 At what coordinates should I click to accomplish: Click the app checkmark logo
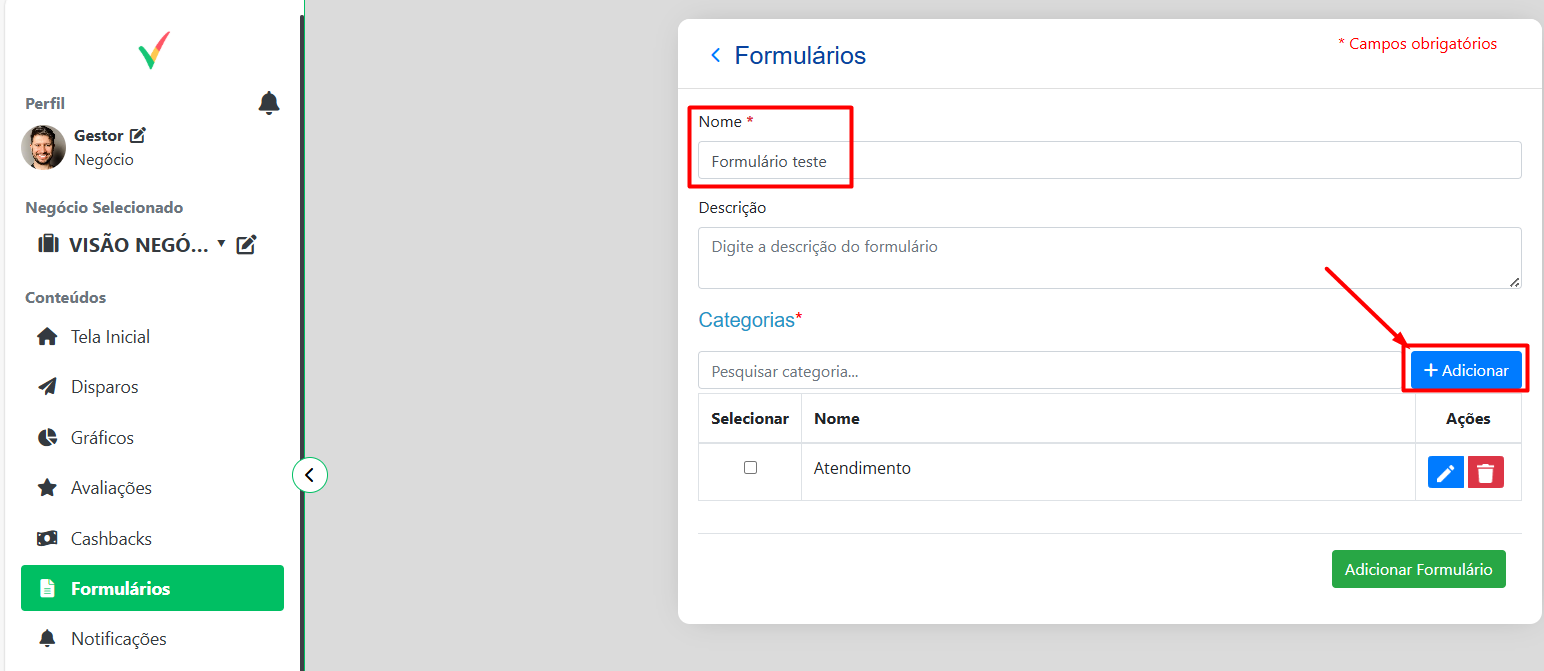click(x=154, y=50)
